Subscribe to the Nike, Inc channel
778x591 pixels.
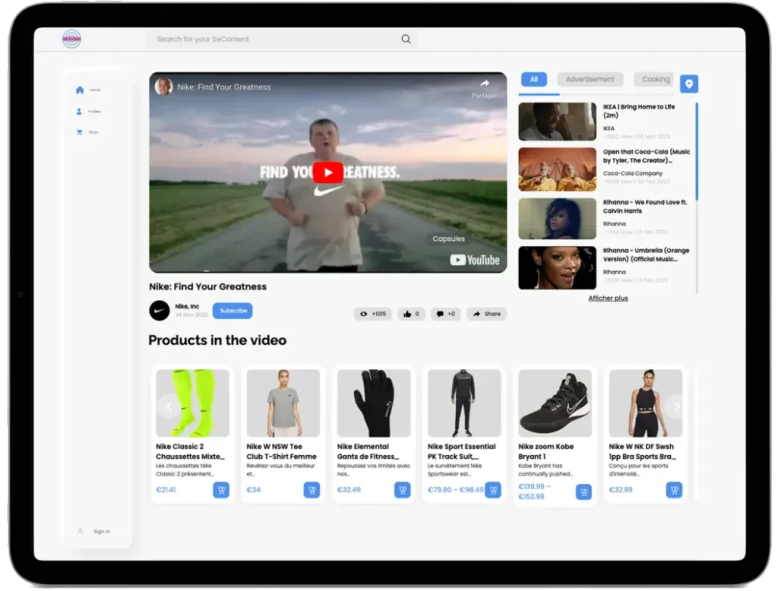pos(232,311)
